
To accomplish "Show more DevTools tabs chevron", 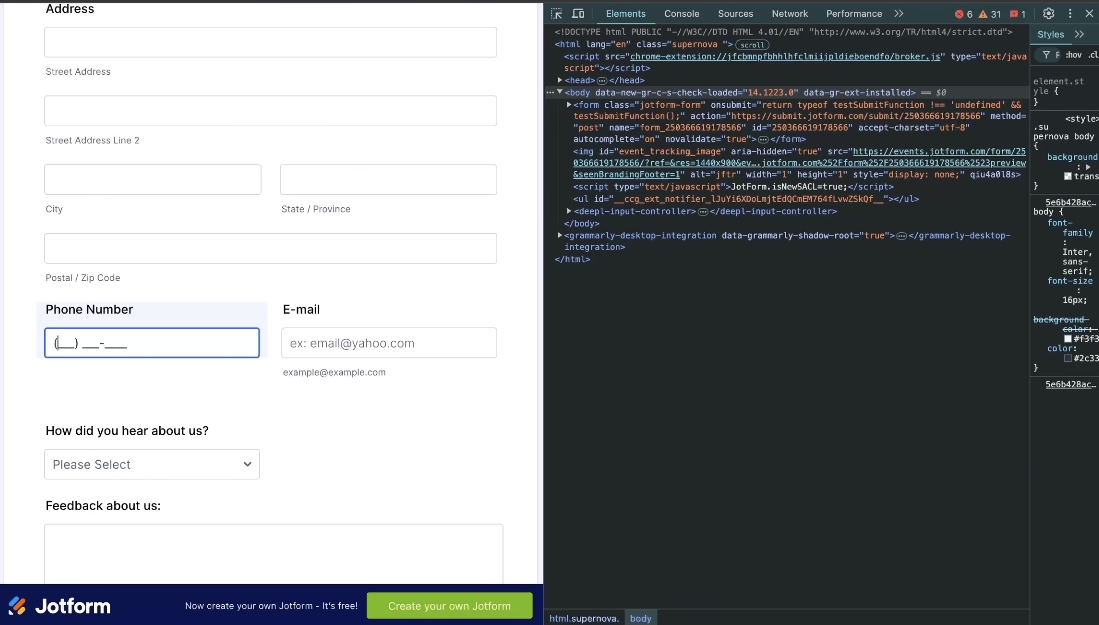I will click(899, 13).
